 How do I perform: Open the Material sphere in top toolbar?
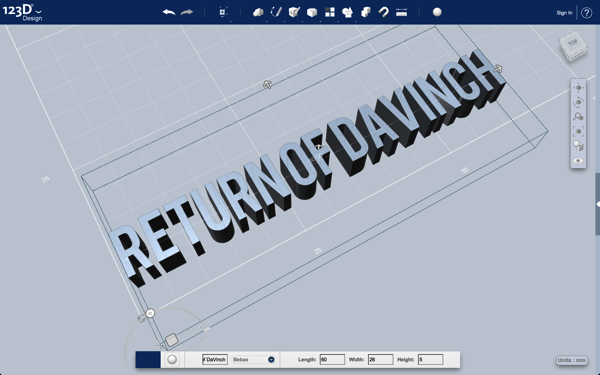pos(437,12)
